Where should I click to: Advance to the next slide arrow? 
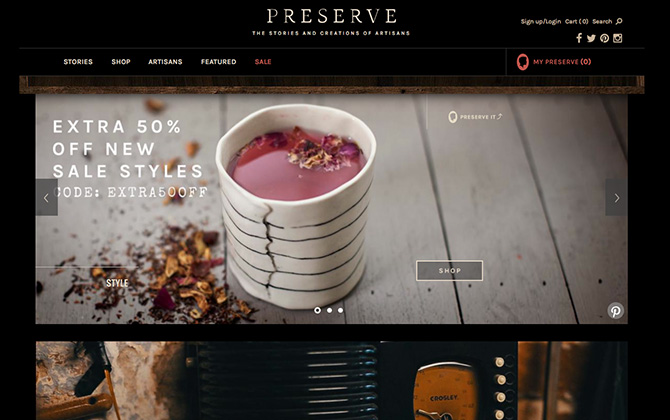[x=616, y=197]
